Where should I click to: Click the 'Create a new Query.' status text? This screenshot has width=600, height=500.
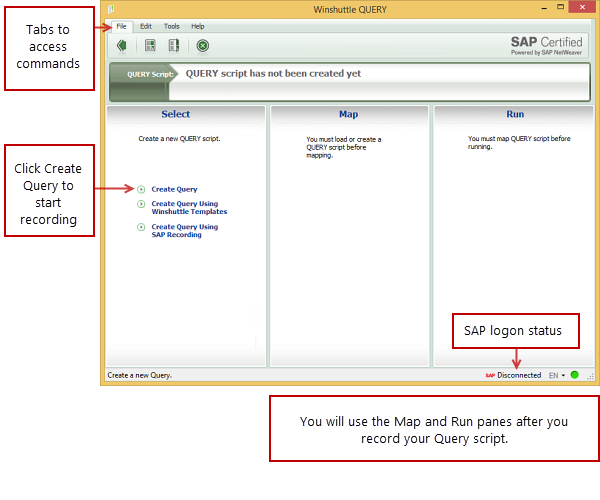[140, 375]
